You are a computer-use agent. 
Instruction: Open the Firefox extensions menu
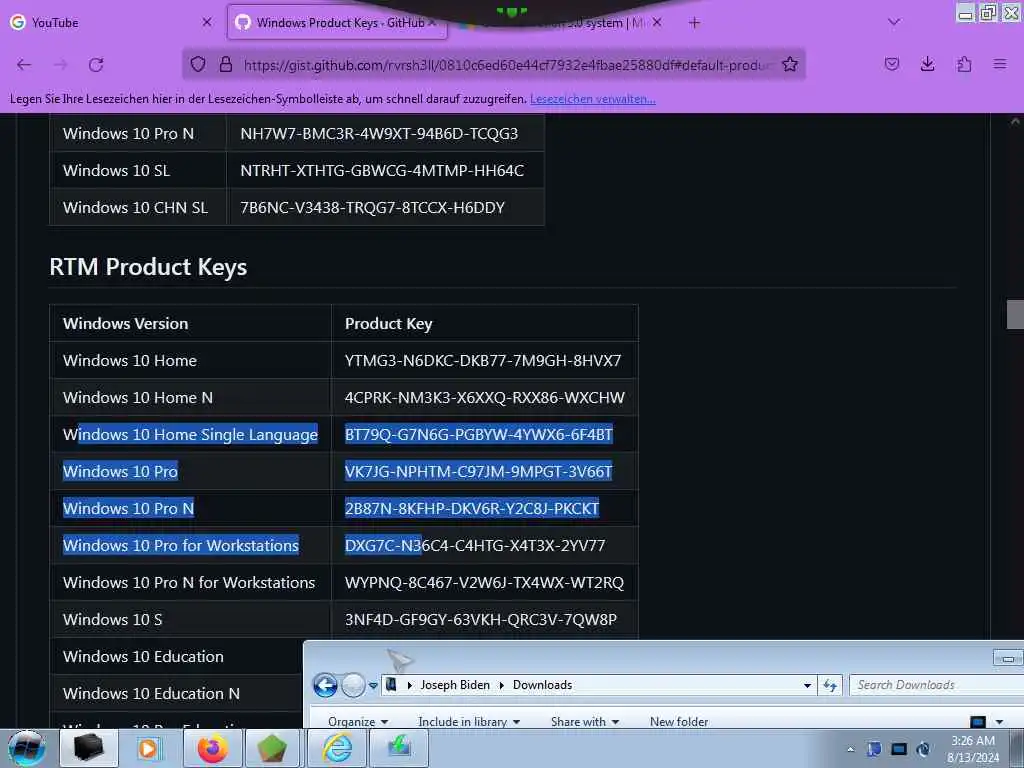pyautogui.click(x=964, y=64)
